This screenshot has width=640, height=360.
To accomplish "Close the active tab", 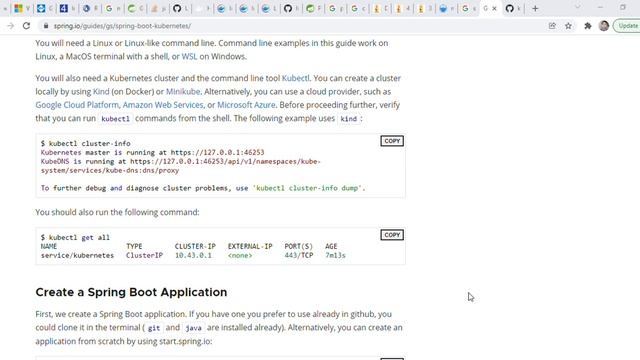I will click(494, 8).
